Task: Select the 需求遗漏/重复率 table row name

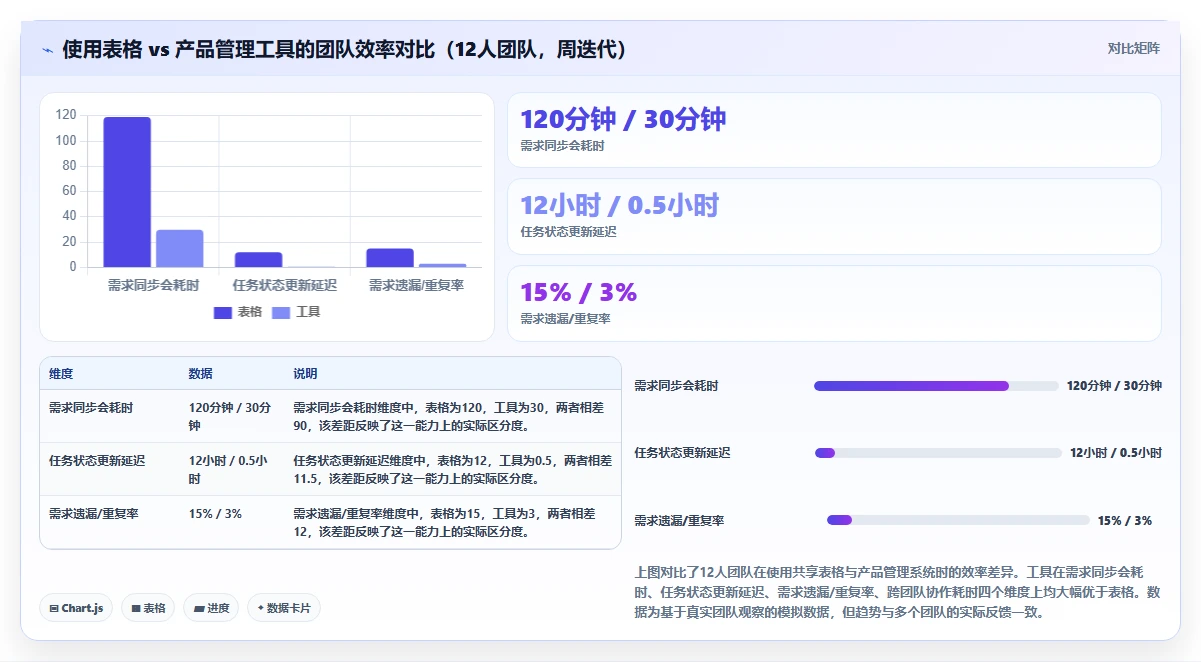Action: point(94,514)
